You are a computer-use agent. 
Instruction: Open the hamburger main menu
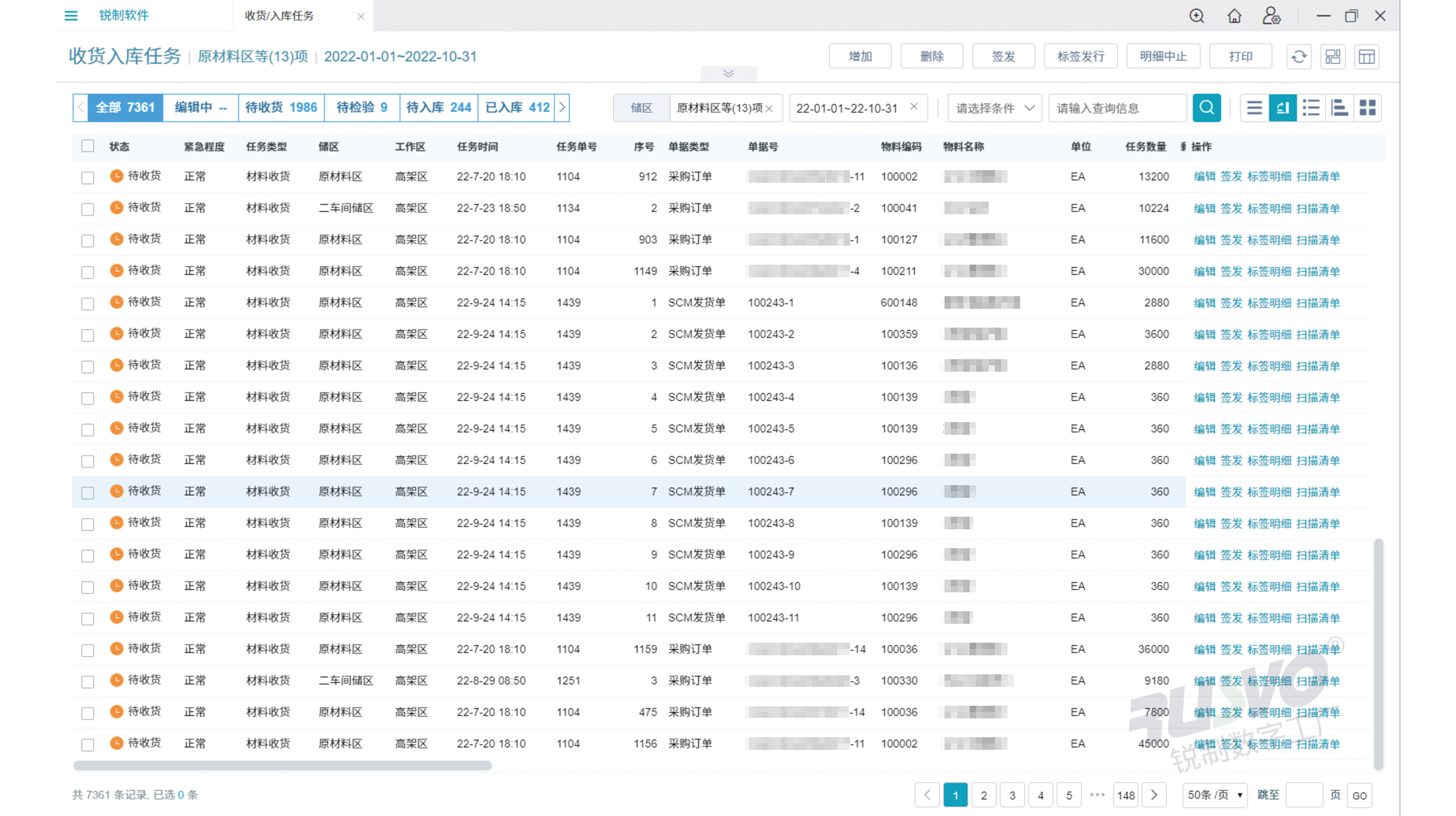pos(71,15)
